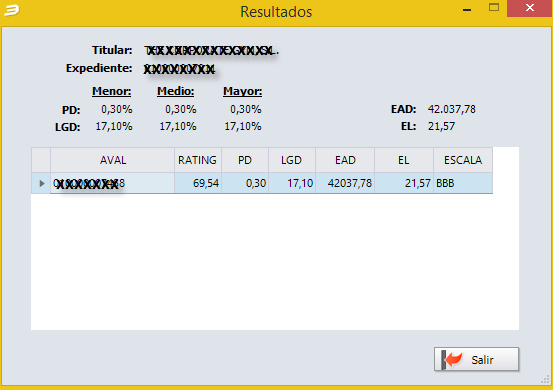Click the Titular label
Screen dimensions: 553x390
(112, 50)
